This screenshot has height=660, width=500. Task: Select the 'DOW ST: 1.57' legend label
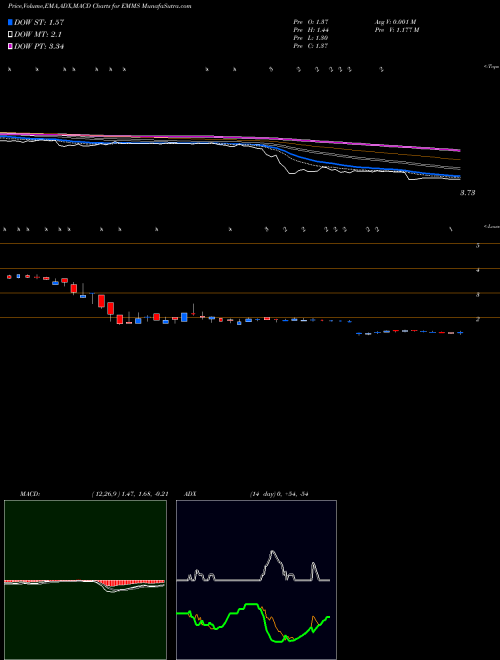click(x=39, y=22)
